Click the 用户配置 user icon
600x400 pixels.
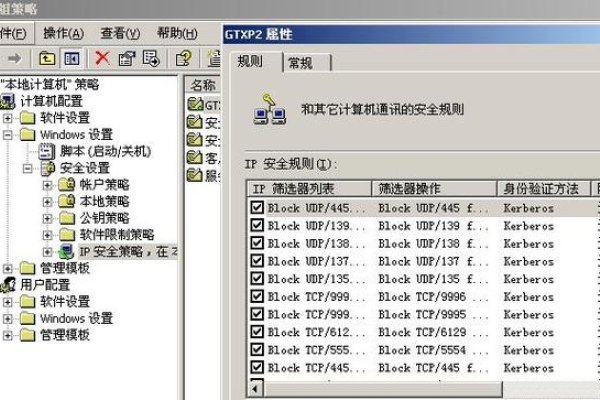pyautogui.click(x=8, y=285)
